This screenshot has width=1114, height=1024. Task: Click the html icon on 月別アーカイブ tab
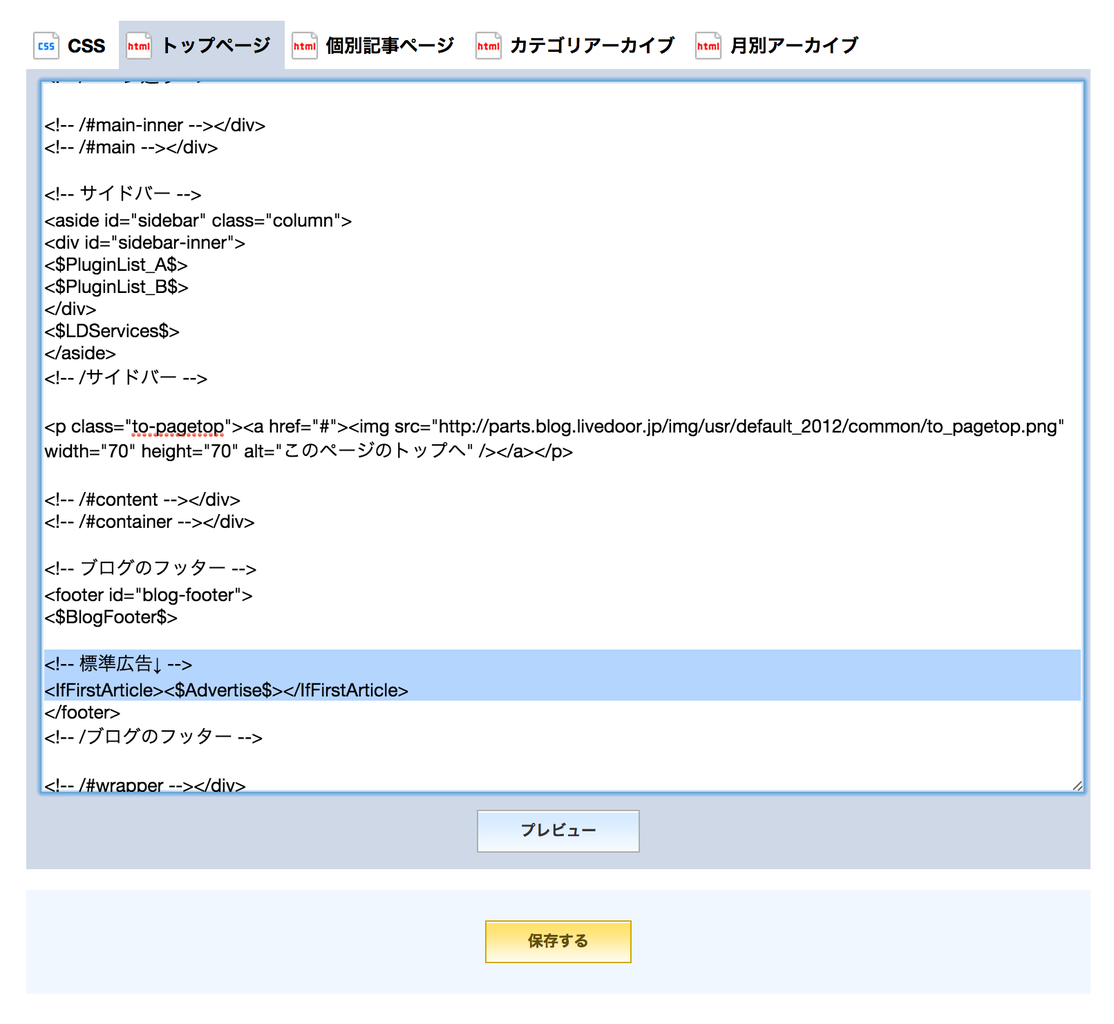(708, 45)
